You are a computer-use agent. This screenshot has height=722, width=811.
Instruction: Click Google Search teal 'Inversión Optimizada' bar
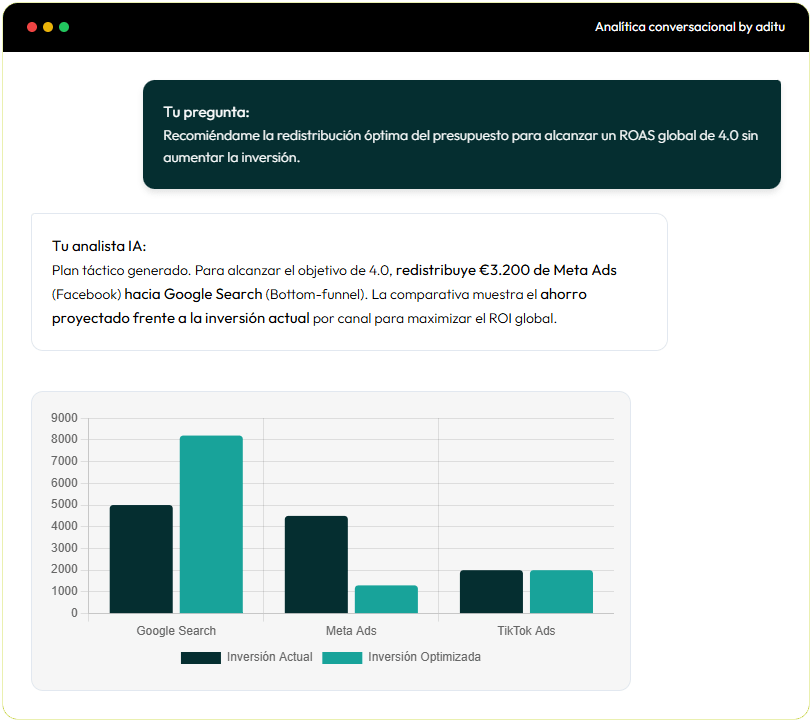pyautogui.click(x=211, y=524)
